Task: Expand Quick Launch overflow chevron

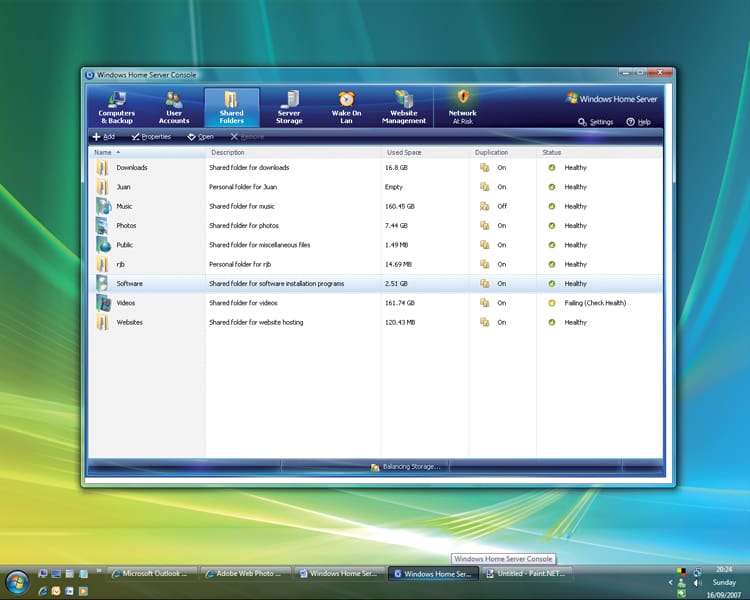Action: click(x=99, y=570)
